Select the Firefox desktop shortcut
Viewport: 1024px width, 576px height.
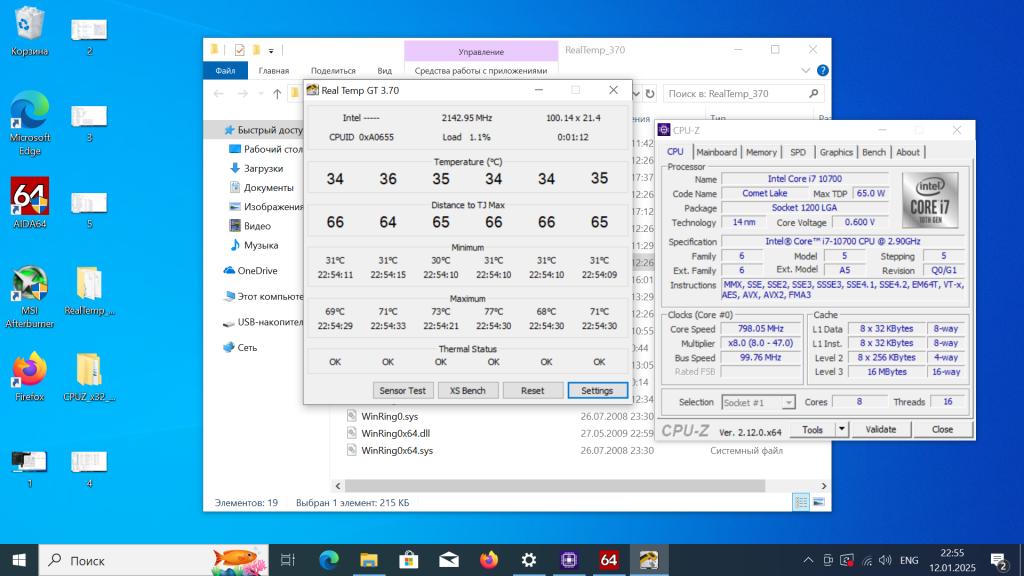(29, 376)
